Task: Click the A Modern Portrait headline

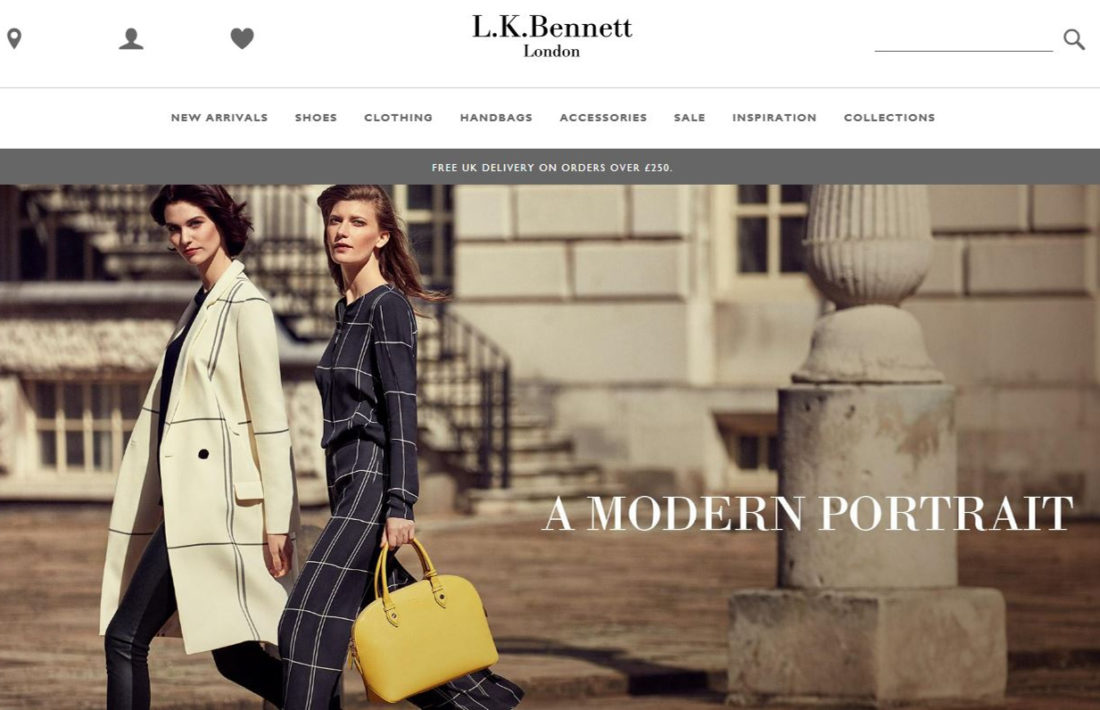Action: coord(807,514)
